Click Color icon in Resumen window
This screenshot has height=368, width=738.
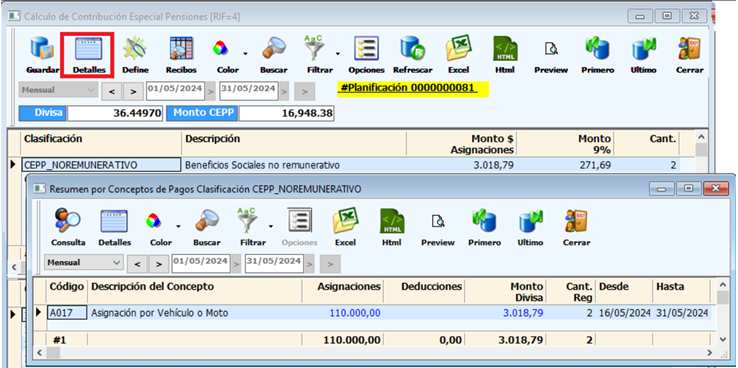[154, 221]
